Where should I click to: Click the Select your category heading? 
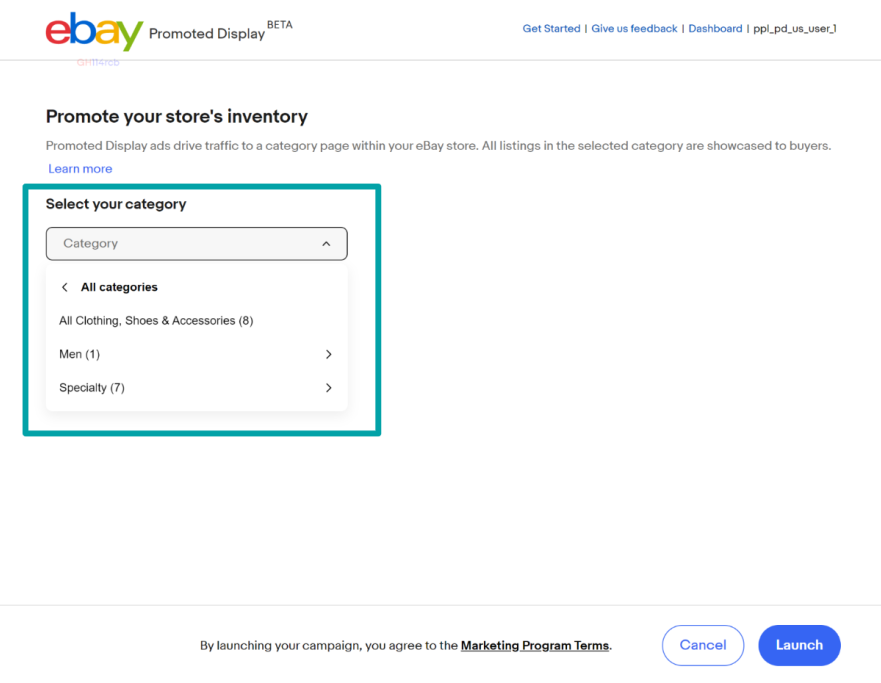[116, 204]
